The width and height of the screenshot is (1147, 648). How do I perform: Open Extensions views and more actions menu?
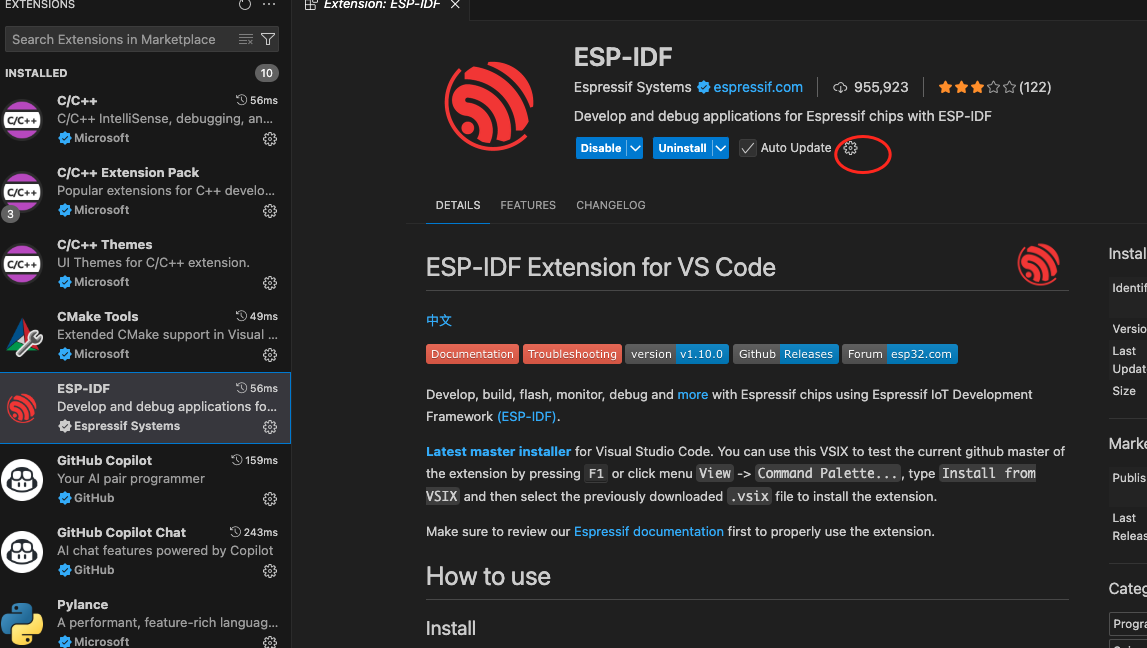pyautogui.click(x=269, y=4)
